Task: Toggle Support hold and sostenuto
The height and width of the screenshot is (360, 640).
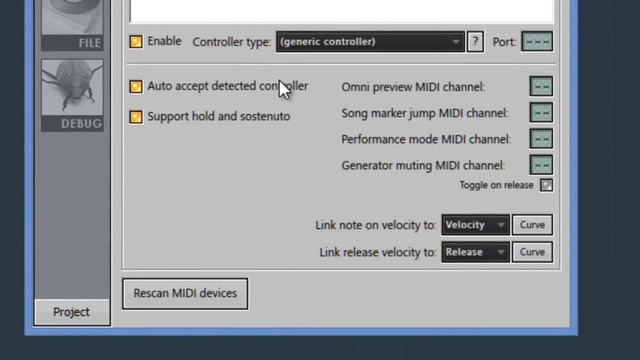Action: click(x=136, y=117)
